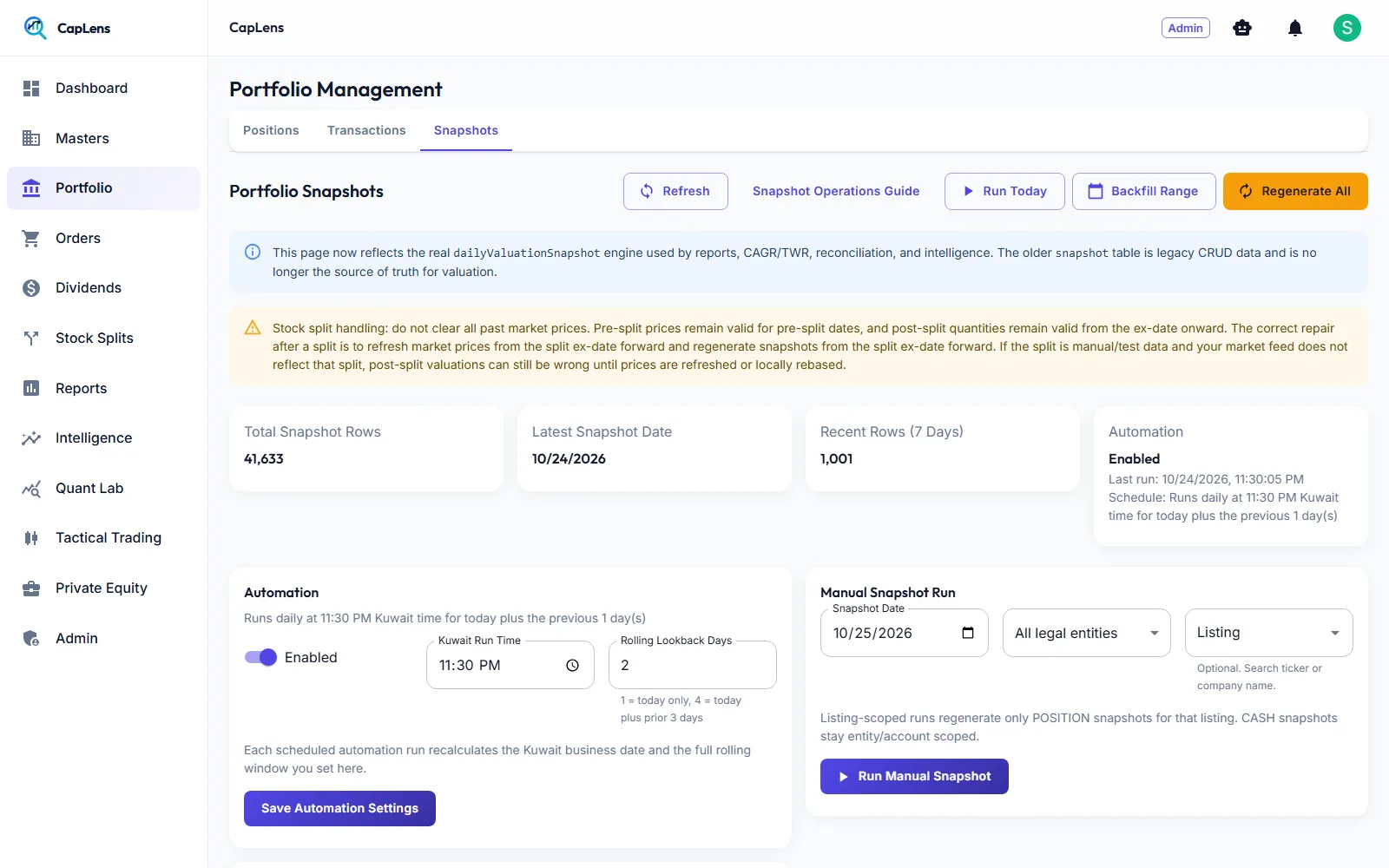Click the warning triangle icon in stock split notice
Viewport: 1389px width, 868px height.
click(253, 327)
